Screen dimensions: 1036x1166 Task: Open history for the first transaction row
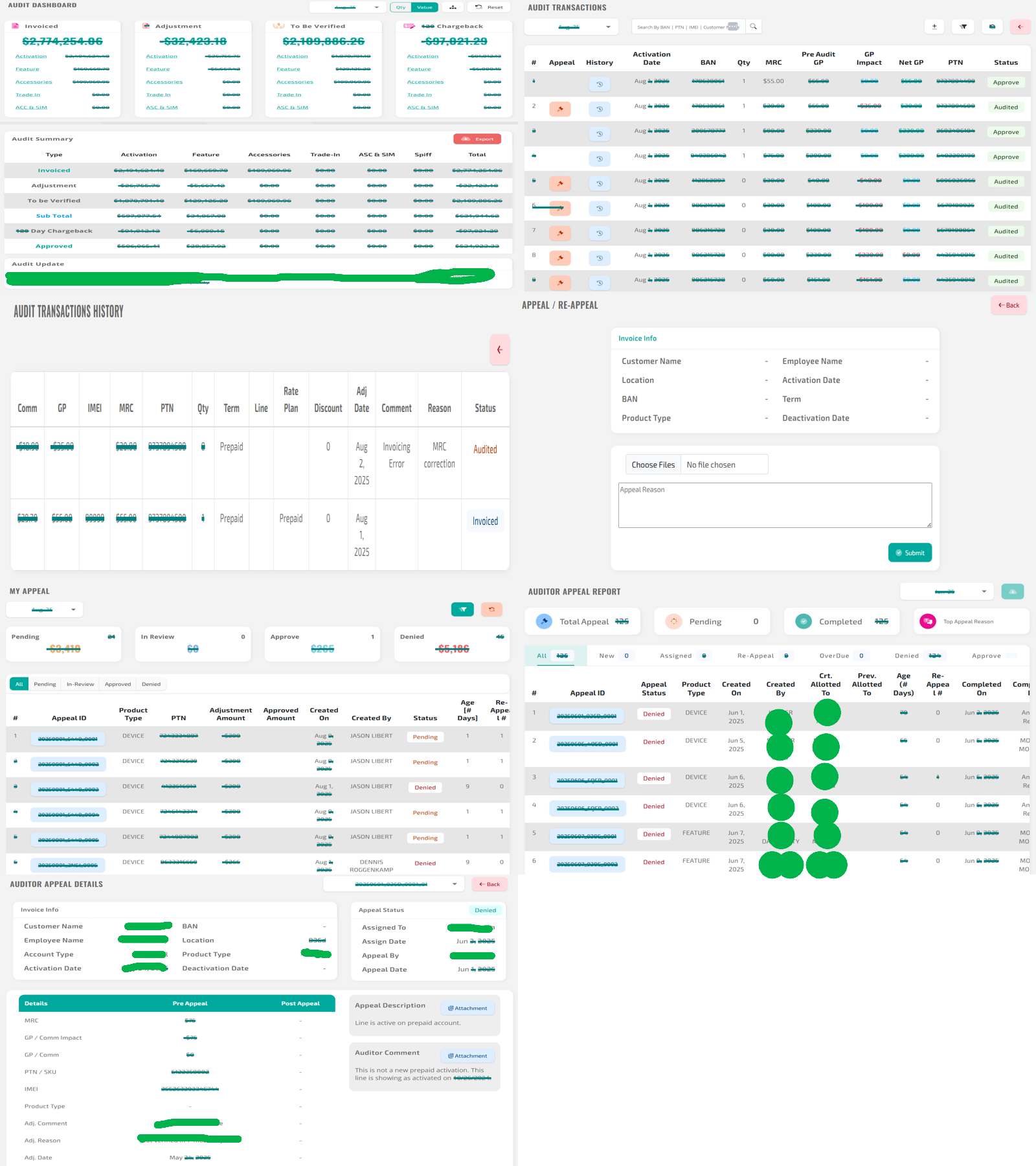[599, 84]
